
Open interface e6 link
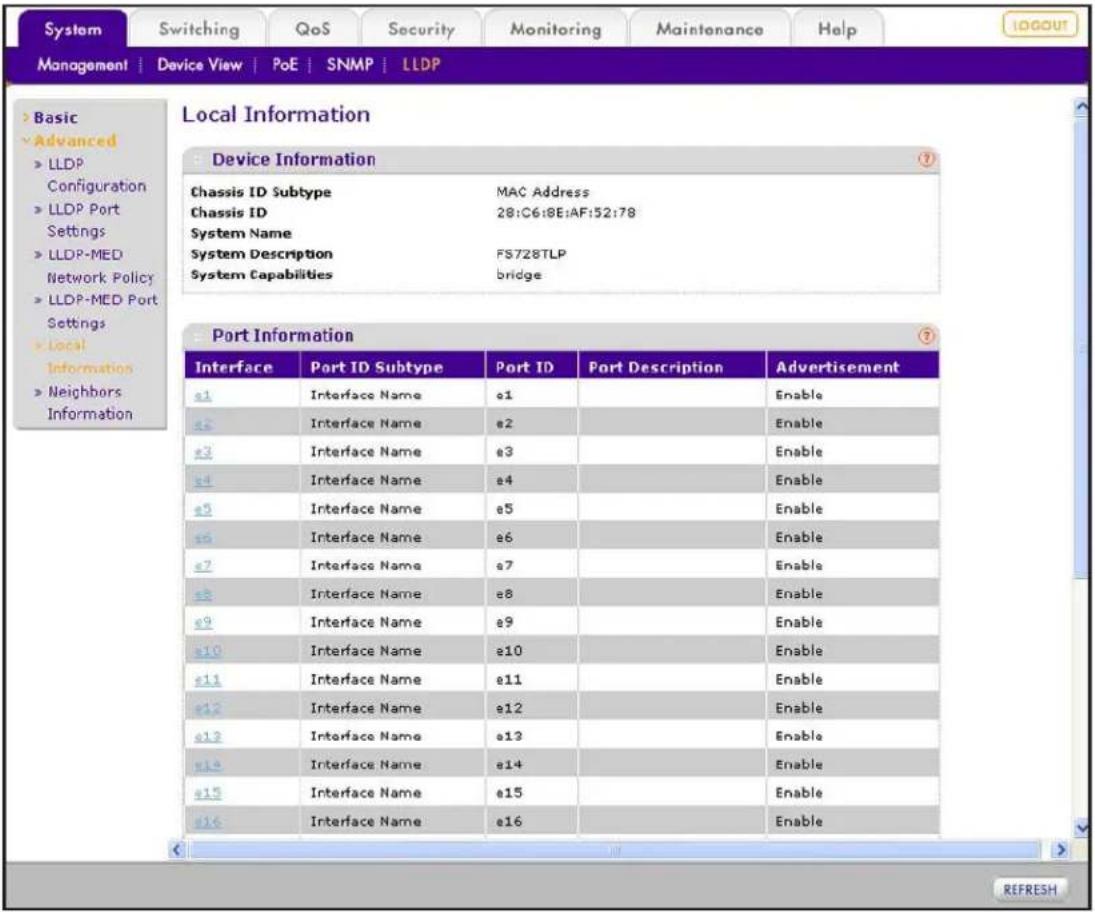203,538
